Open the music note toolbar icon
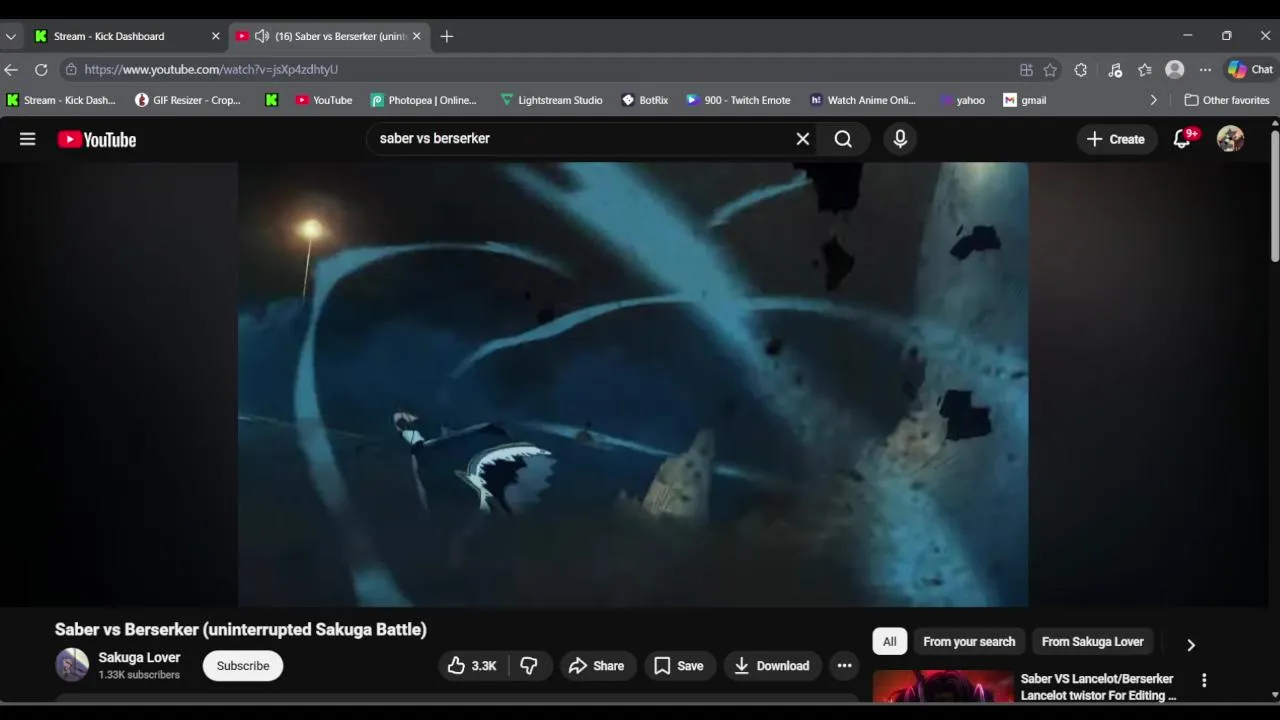This screenshot has width=1280, height=720. click(x=1115, y=70)
